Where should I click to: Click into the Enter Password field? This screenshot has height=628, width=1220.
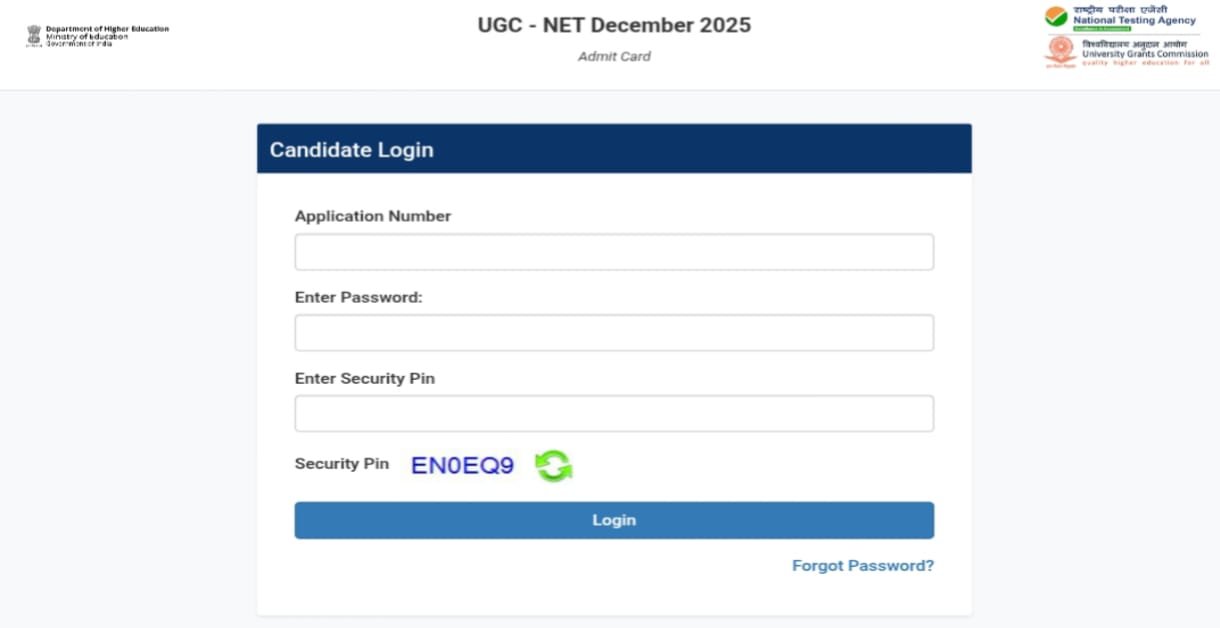pyautogui.click(x=614, y=333)
